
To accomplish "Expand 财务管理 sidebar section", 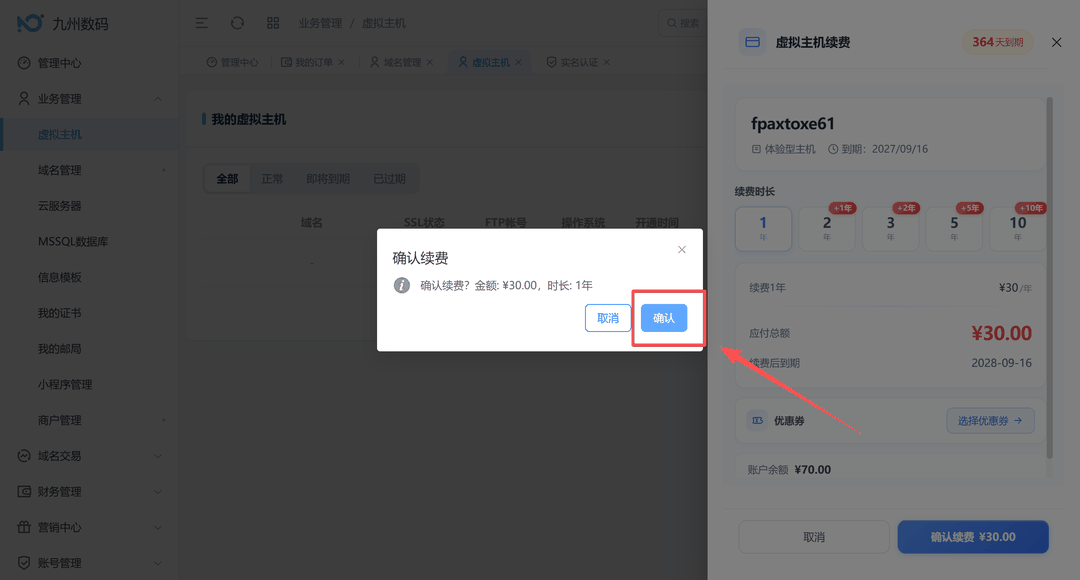I will [x=89, y=492].
